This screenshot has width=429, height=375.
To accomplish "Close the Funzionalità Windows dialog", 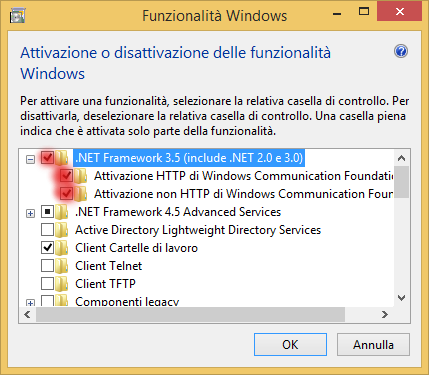I will 399,12.
